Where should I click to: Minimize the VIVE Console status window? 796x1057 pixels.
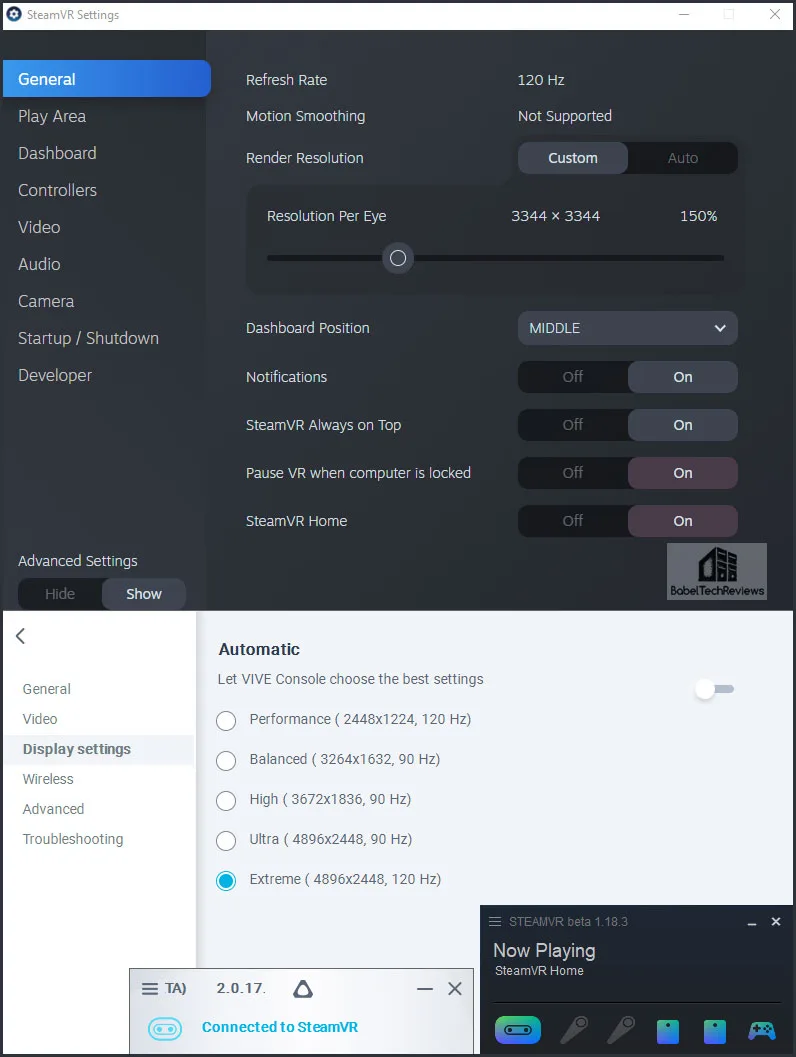tap(425, 989)
